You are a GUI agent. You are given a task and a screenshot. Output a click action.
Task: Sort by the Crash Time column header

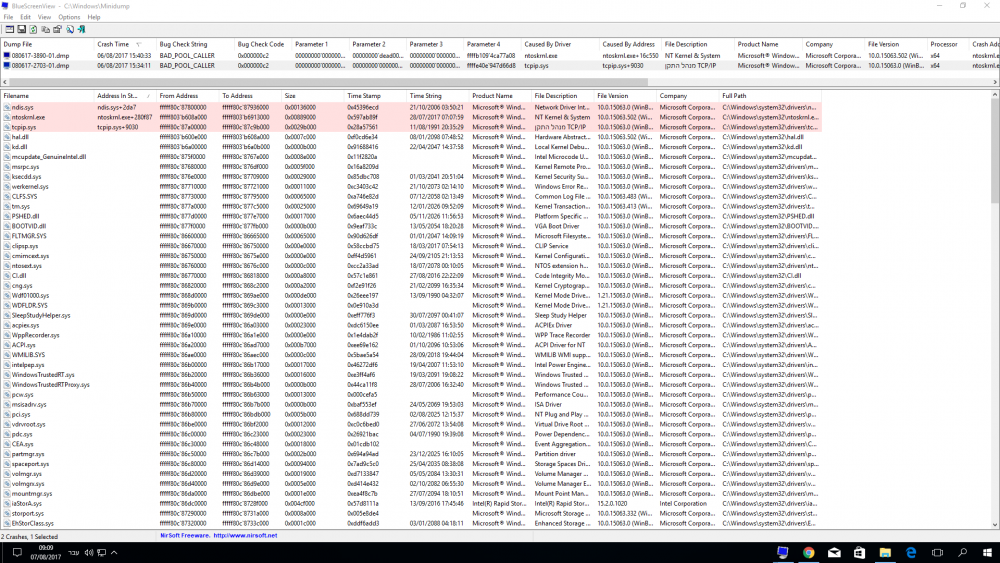point(125,45)
